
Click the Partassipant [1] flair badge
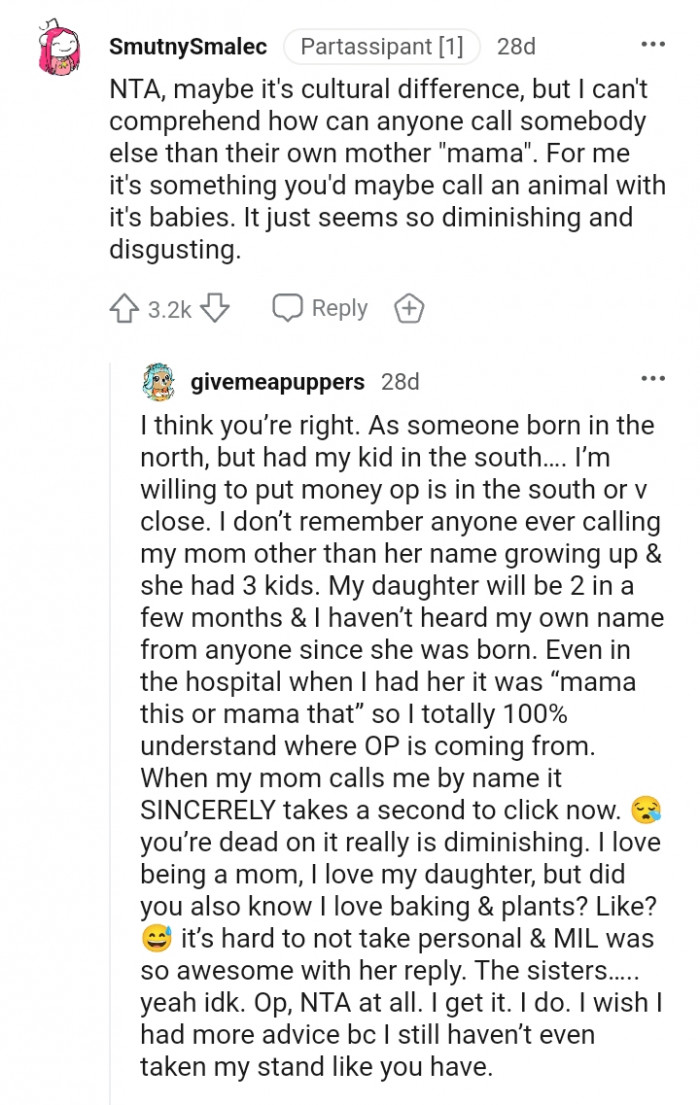[x=381, y=45]
